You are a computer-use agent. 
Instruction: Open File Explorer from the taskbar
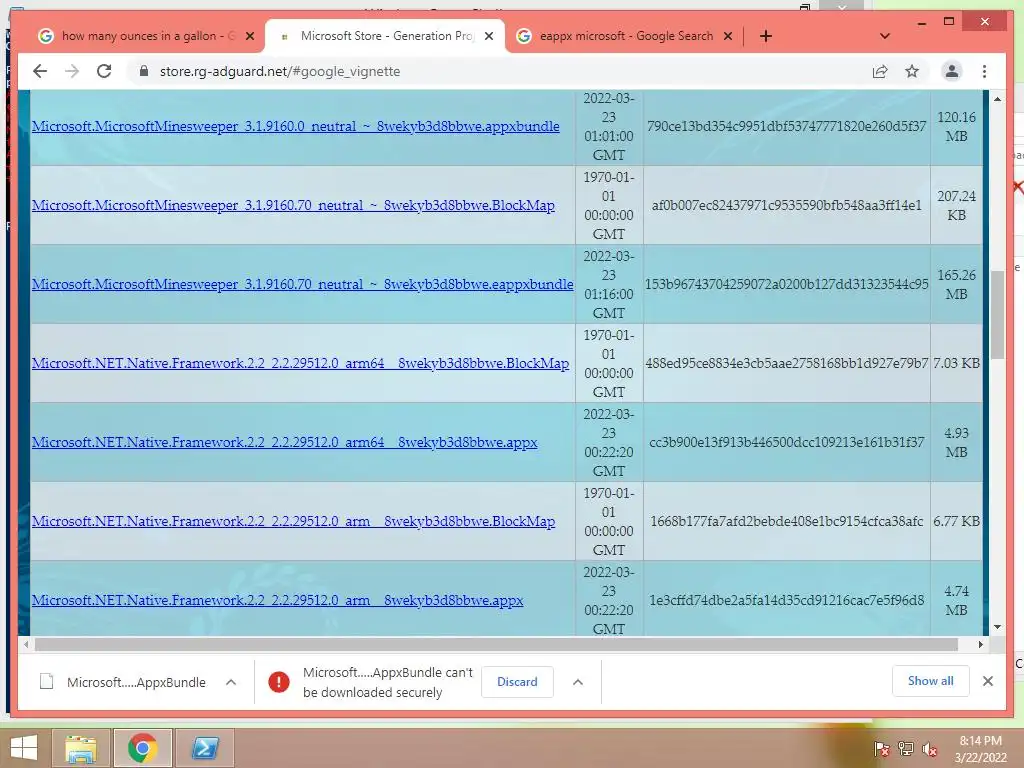(x=81, y=748)
